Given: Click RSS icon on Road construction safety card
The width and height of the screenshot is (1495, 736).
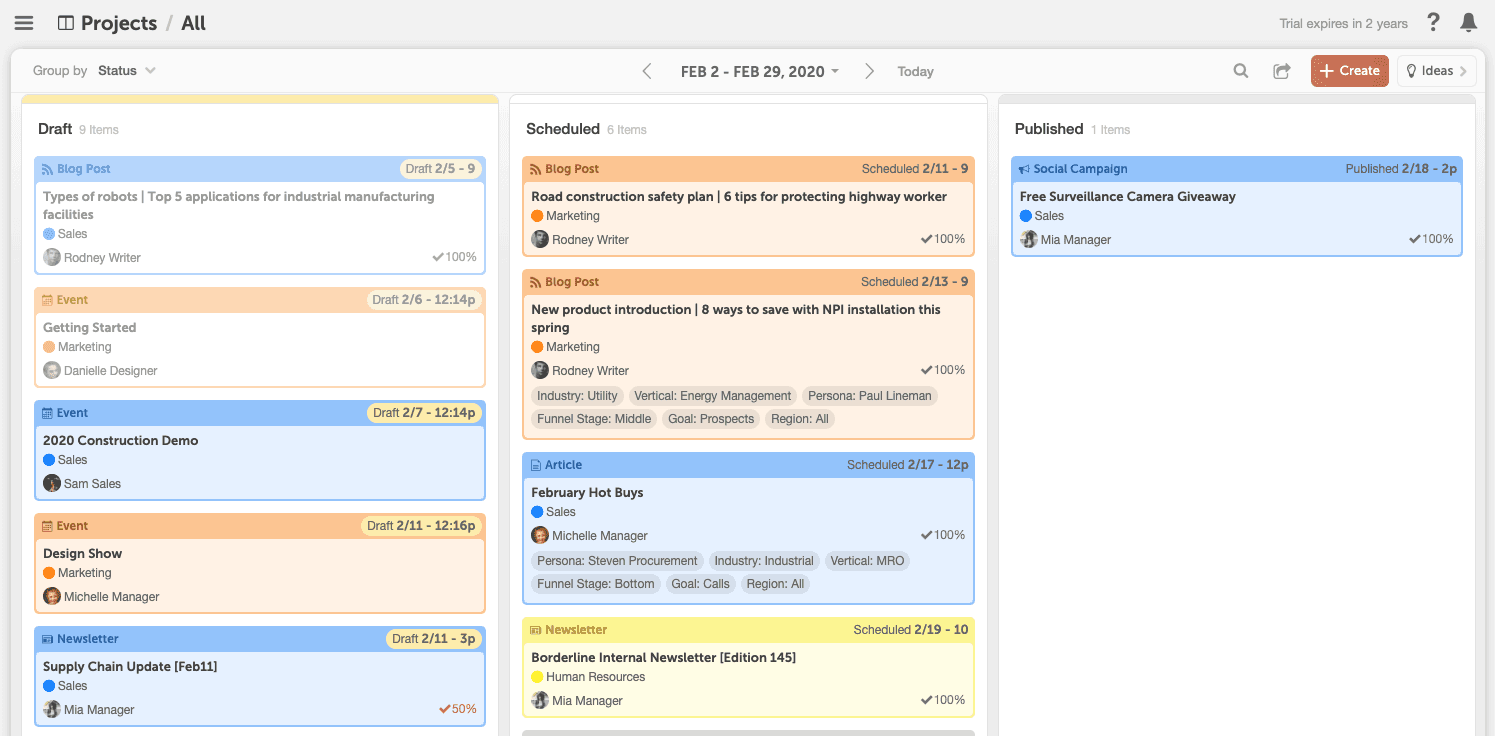Looking at the screenshot, I should pyautogui.click(x=536, y=169).
